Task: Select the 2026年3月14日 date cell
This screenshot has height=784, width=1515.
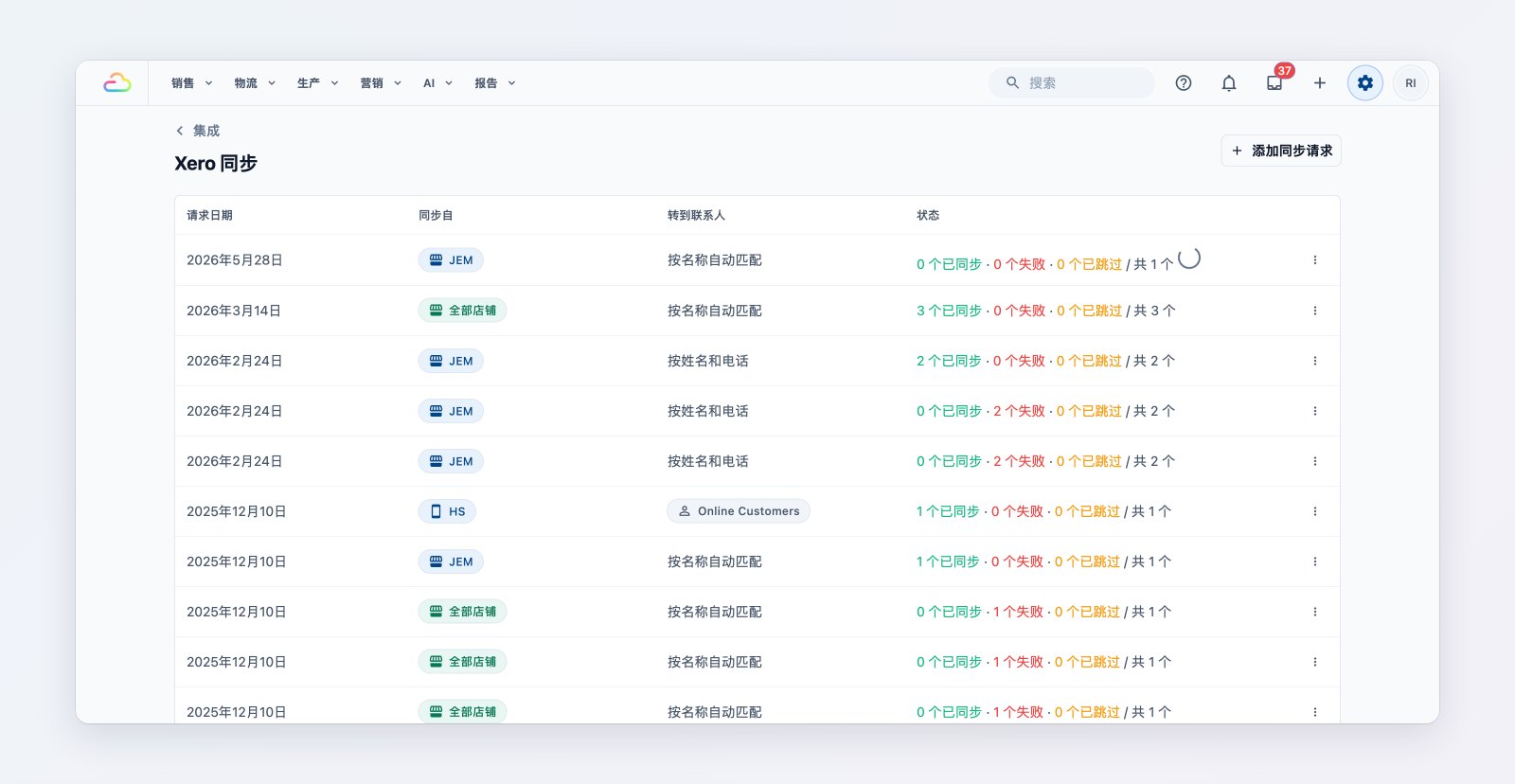Action: 234,311
